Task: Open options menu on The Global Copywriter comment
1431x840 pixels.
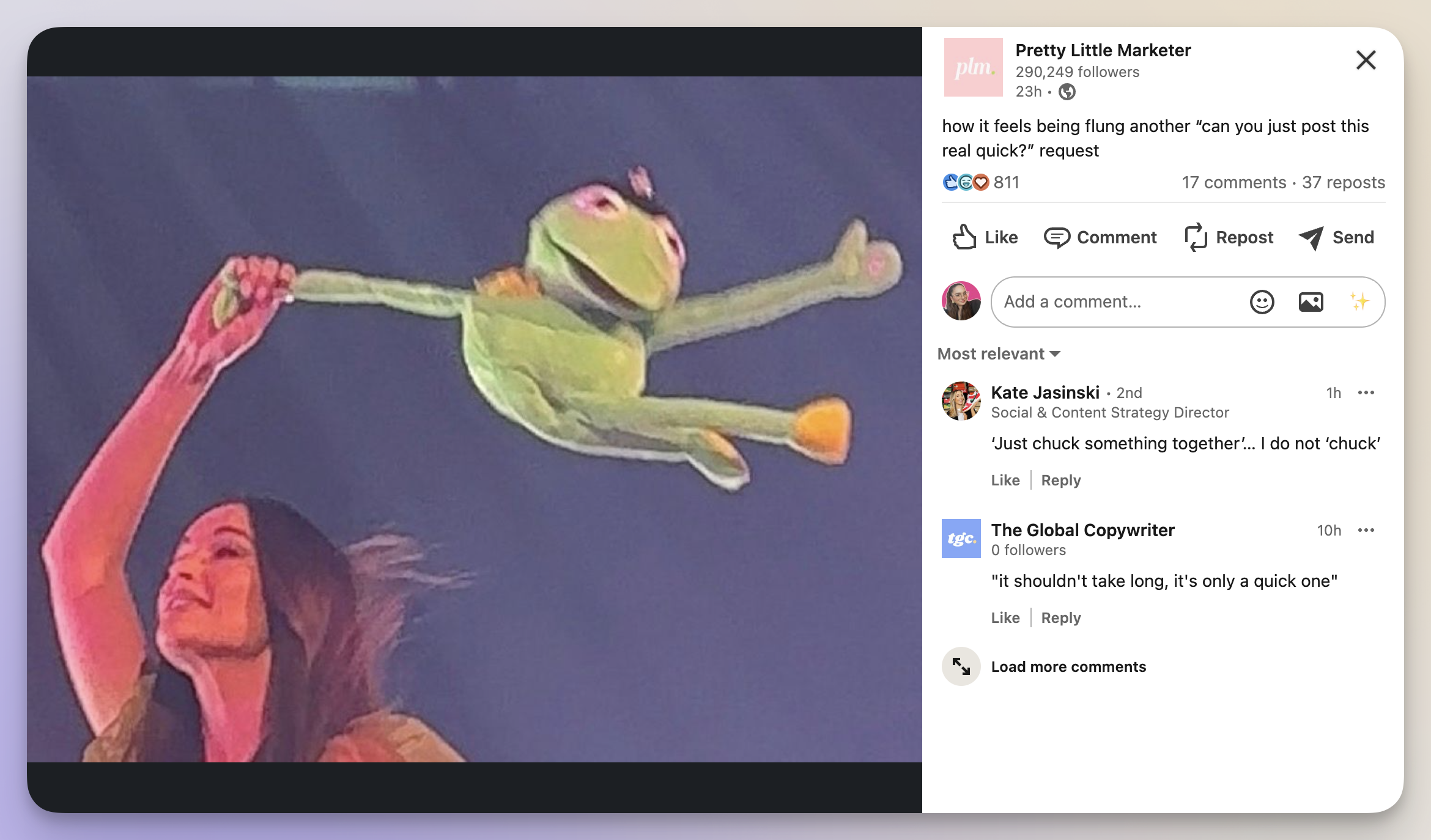Action: pyautogui.click(x=1366, y=530)
